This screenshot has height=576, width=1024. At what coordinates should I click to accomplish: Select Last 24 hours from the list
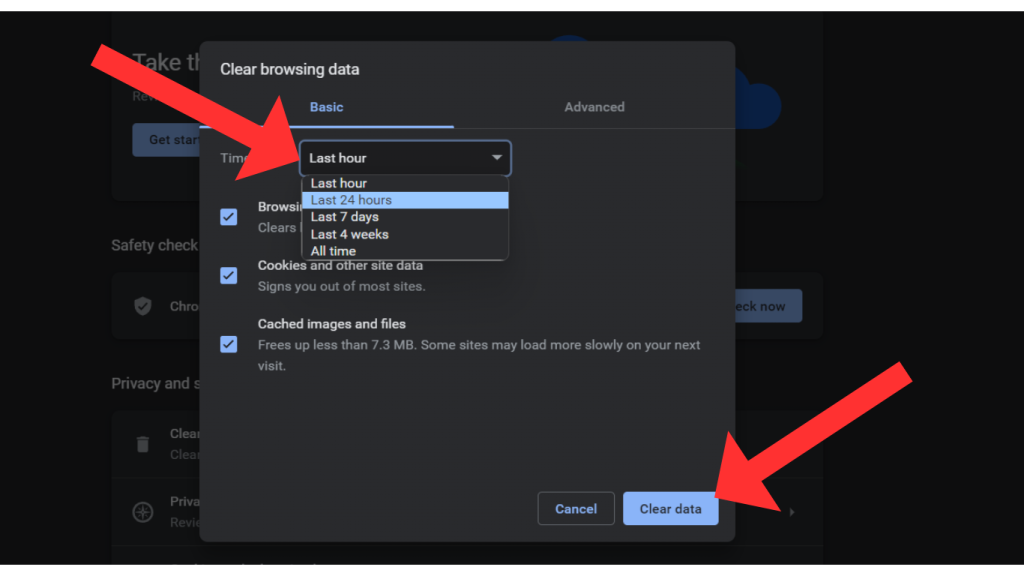[351, 200]
